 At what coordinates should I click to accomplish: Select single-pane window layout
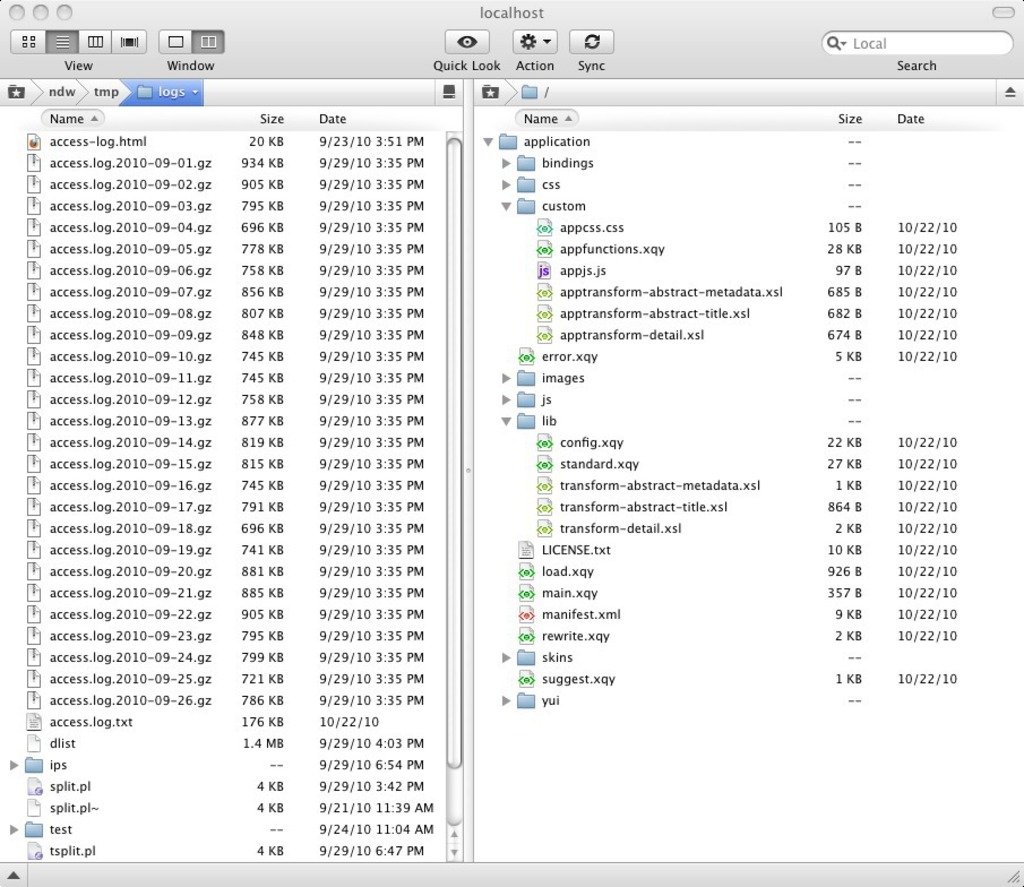point(176,42)
